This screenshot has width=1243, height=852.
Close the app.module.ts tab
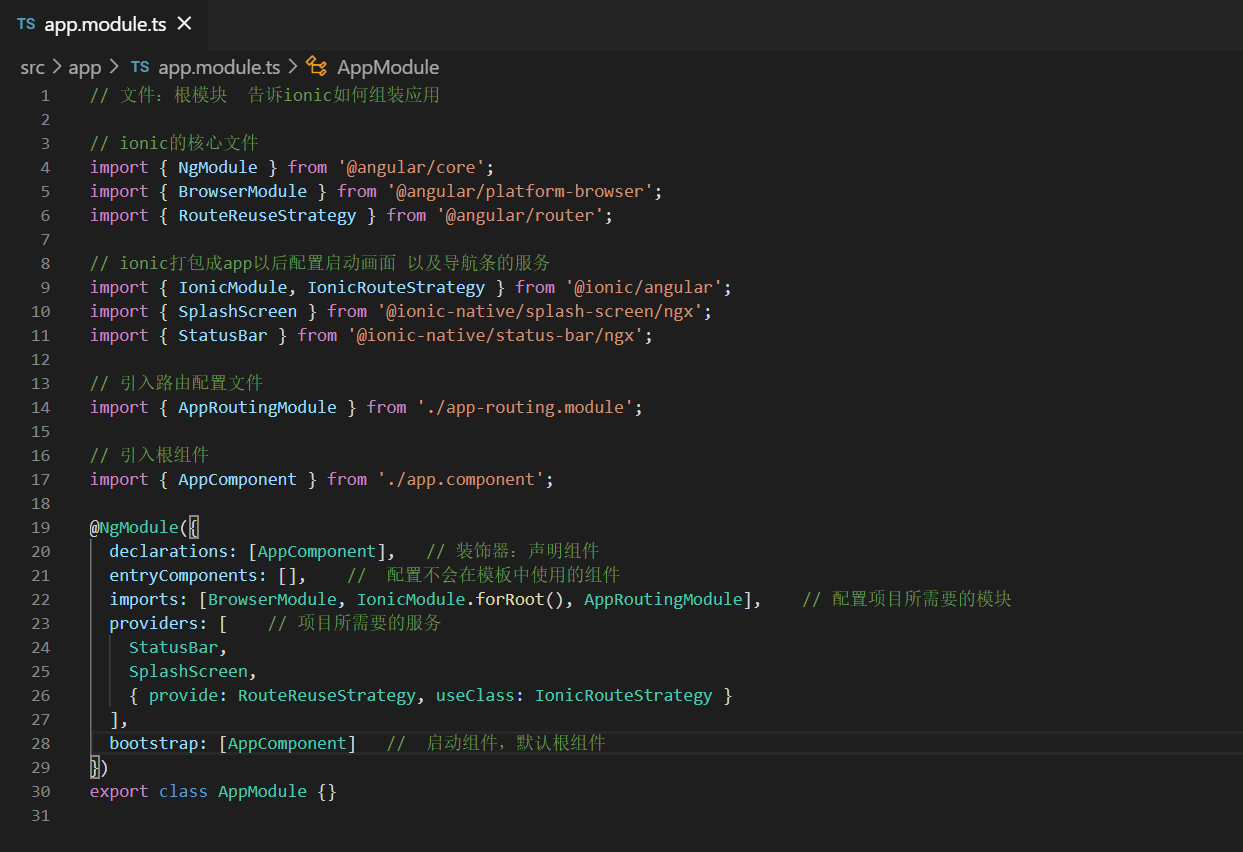(x=183, y=25)
